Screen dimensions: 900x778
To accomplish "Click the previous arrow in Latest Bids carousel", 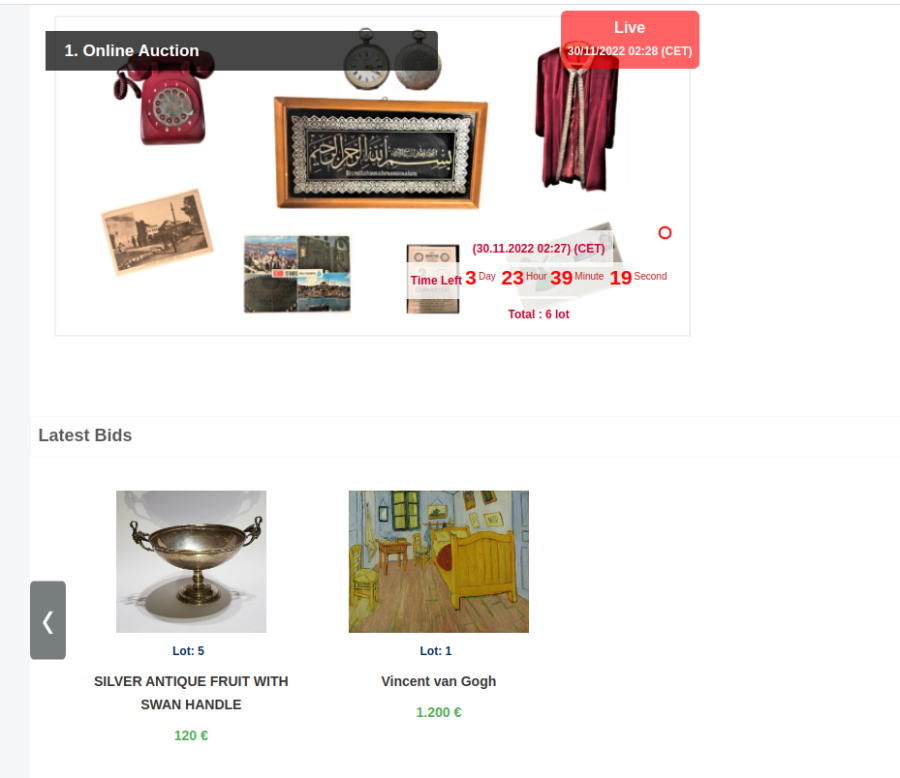I will pyautogui.click(x=48, y=620).
